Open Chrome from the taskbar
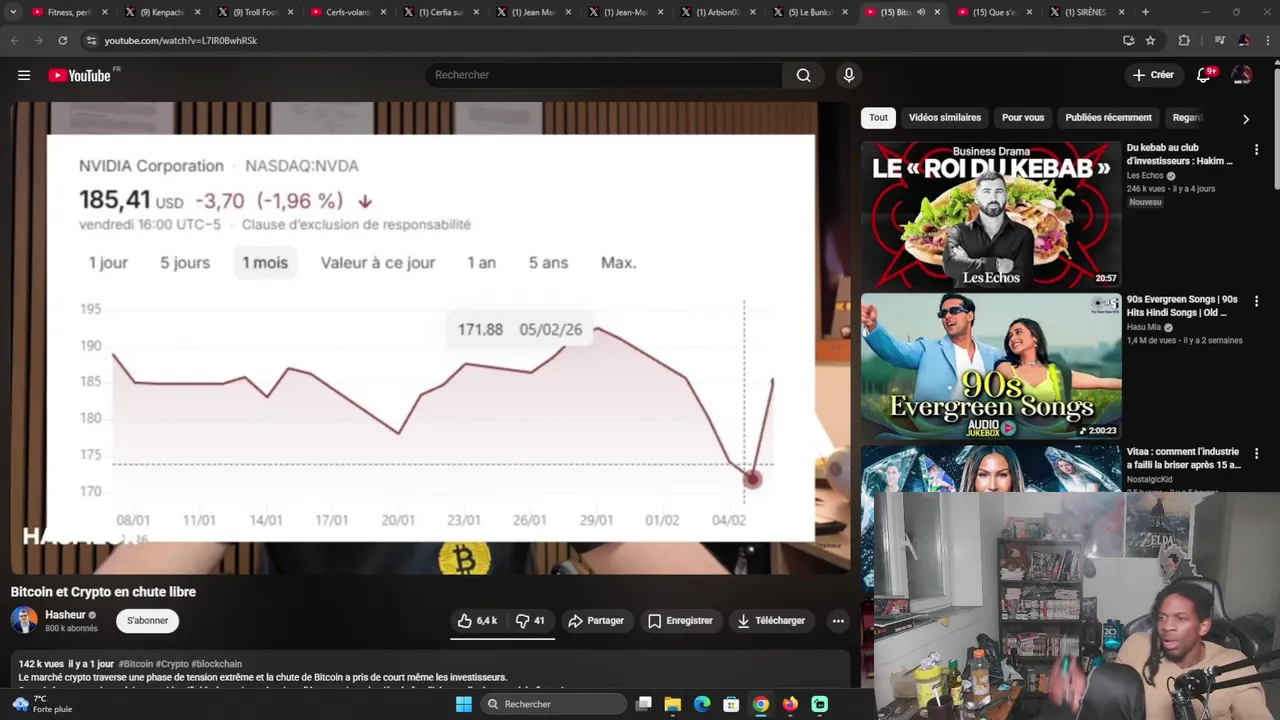The width and height of the screenshot is (1280, 720). pyautogui.click(x=761, y=704)
